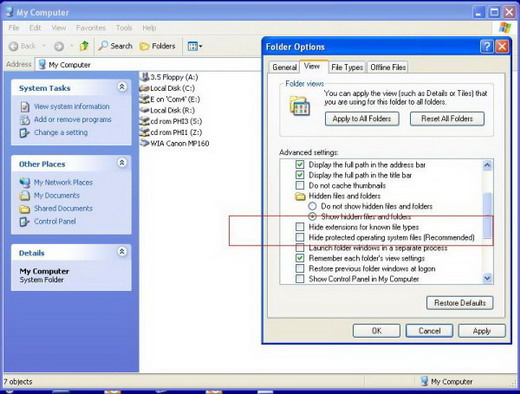Select Do not show hidden files radio
Image resolution: width=520 pixels, height=394 pixels.
point(312,206)
